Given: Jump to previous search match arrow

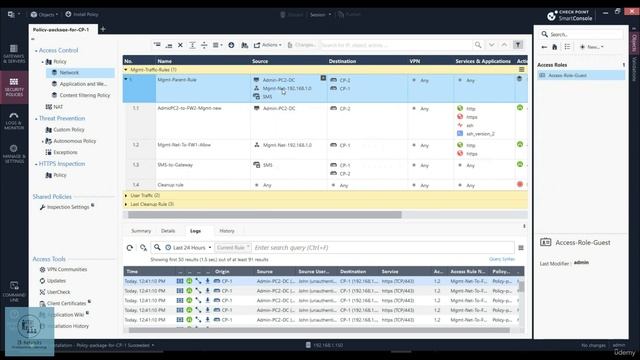Looking at the screenshot, I should pyautogui.click(x=504, y=45).
